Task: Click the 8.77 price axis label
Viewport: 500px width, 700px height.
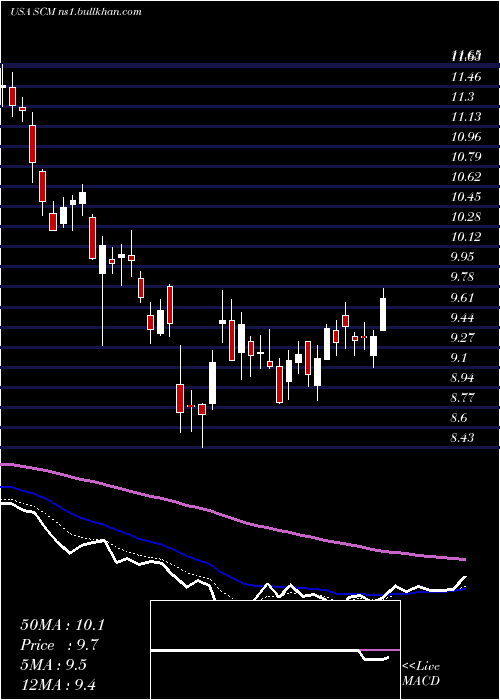Action: point(462,397)
